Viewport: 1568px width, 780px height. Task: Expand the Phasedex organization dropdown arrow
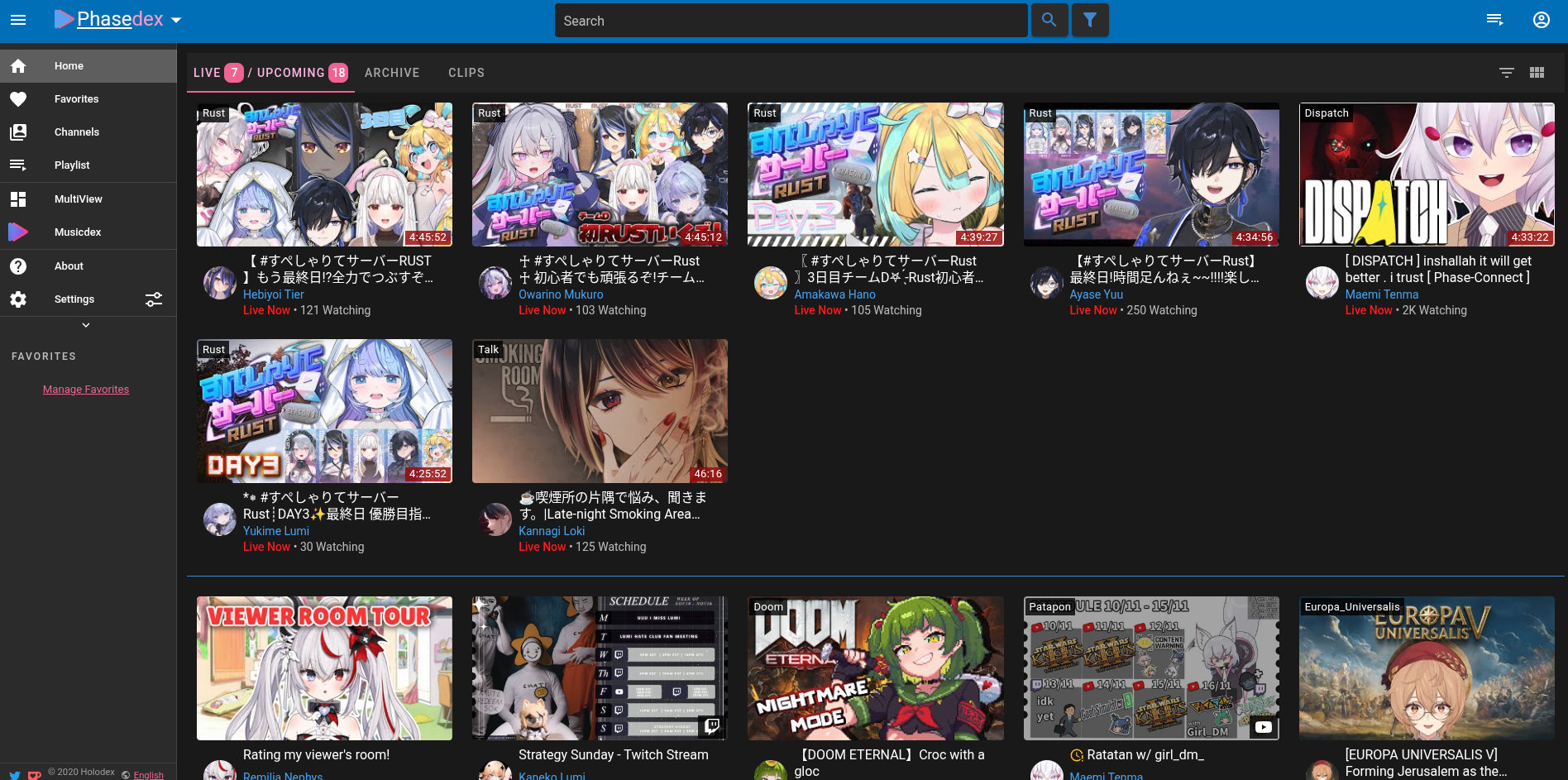tap(176, 20)
